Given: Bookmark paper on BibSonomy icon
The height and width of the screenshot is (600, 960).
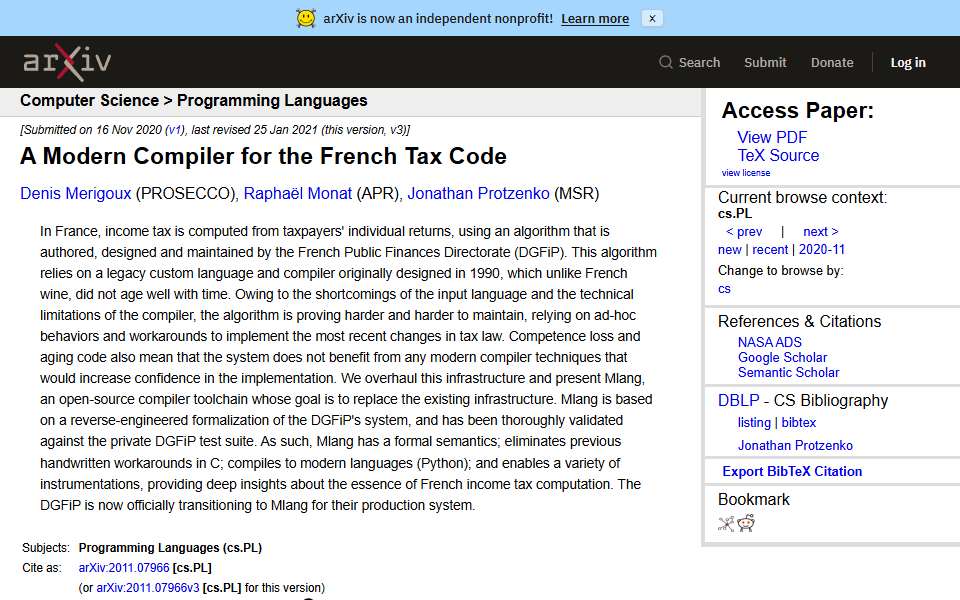Looking at the screenshot, I should tap(726, 523).
